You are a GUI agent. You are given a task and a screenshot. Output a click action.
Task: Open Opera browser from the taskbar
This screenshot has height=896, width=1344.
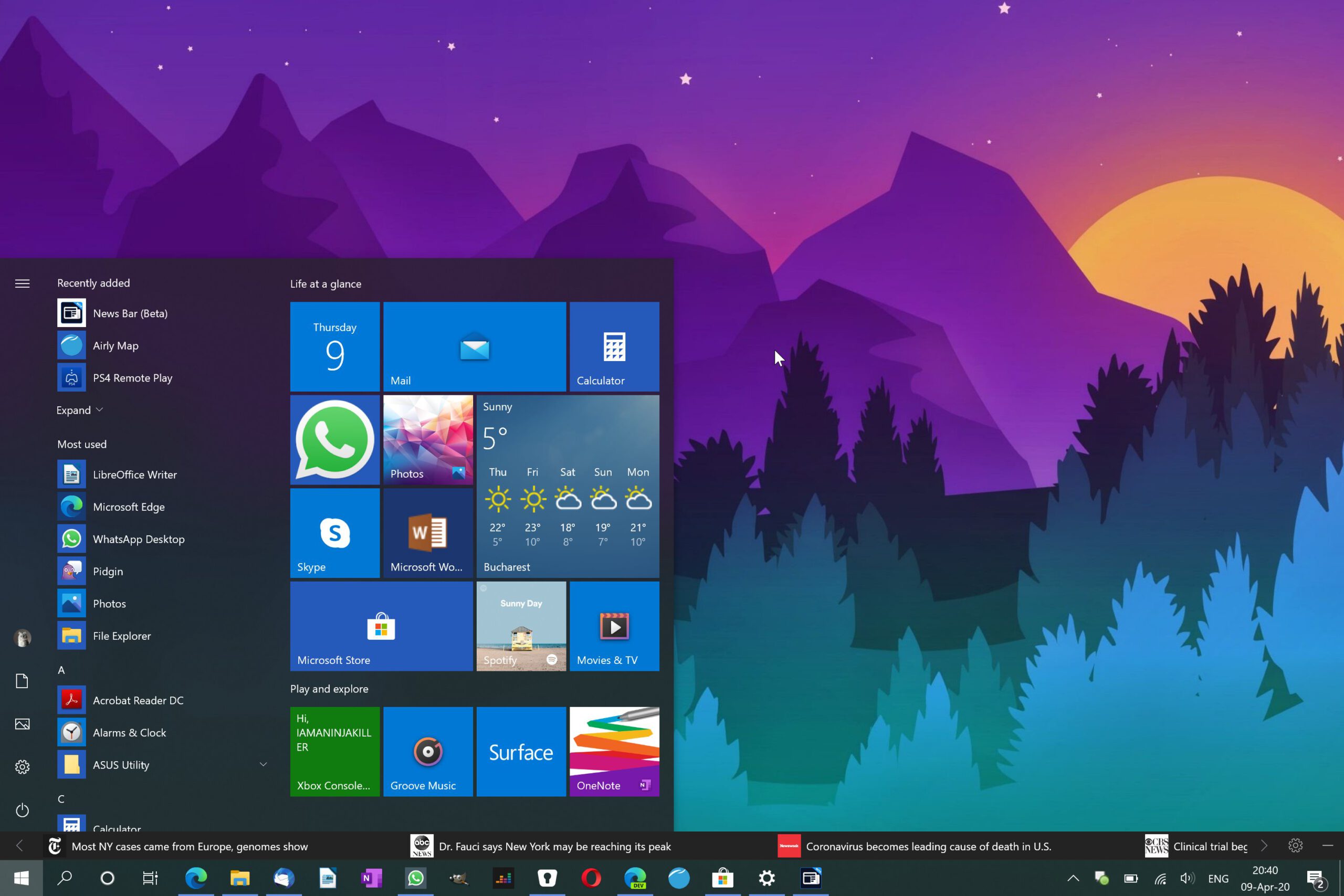[591, 878]
